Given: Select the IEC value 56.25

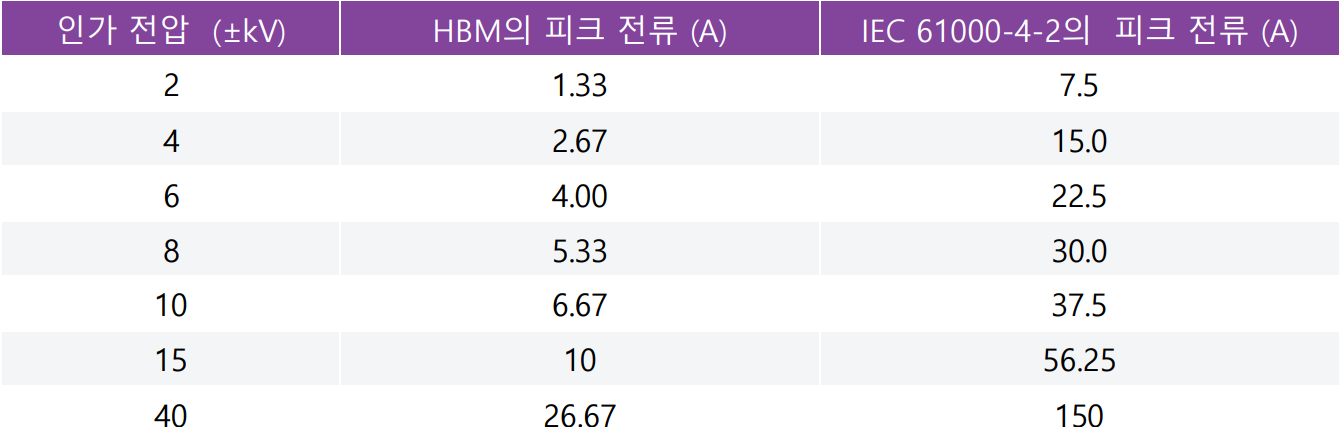Looking at the screenshot, I should click(x=1080, y=360).
